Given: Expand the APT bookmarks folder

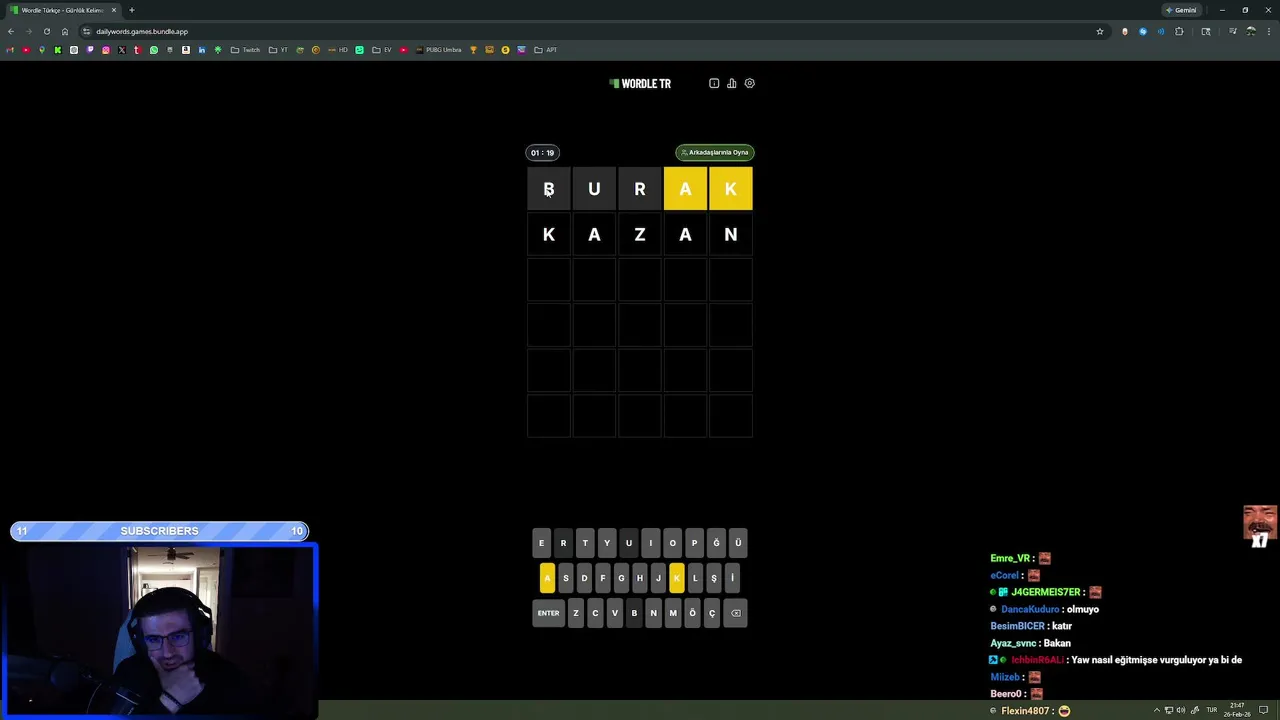Looking at the screenshot, I should pos(545,50).
